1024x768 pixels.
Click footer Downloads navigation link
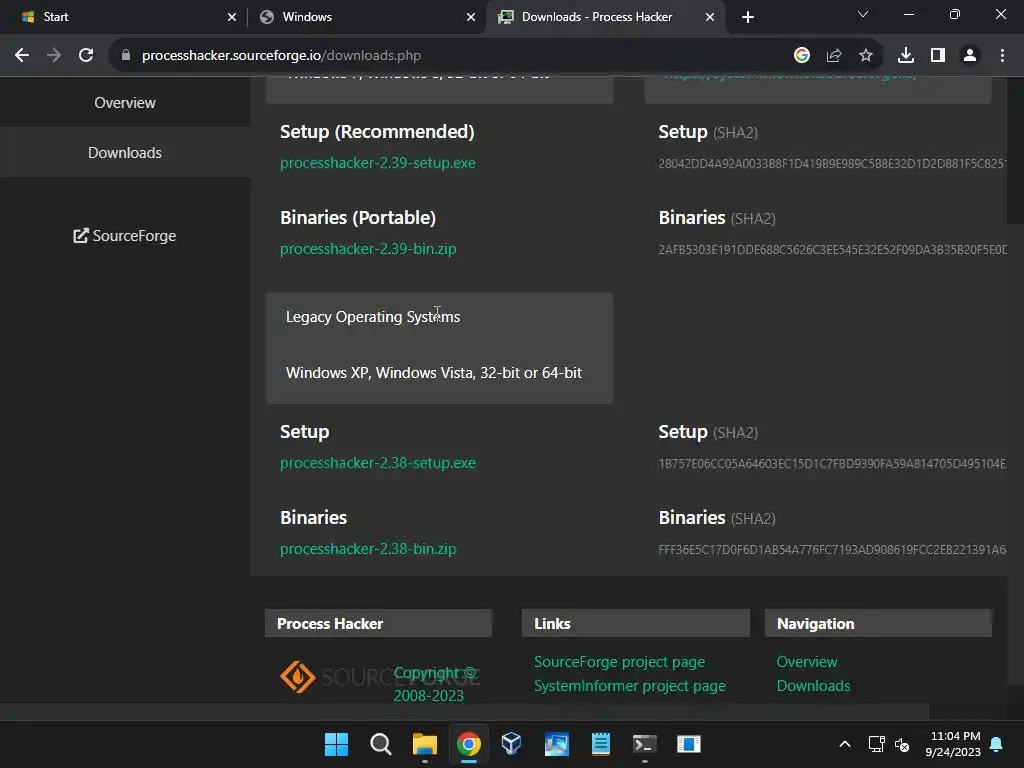[x=813, y=686]
